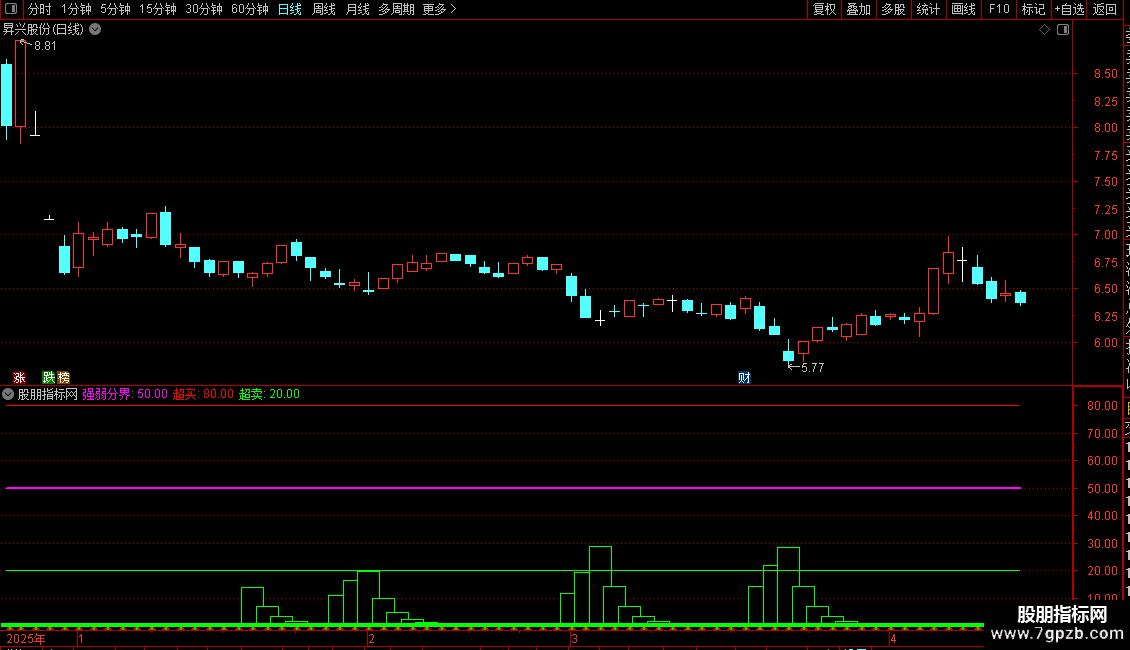1130x650 pixels.
Task: Click the green 跌 marker icon
Action: [x=48, y=378]
